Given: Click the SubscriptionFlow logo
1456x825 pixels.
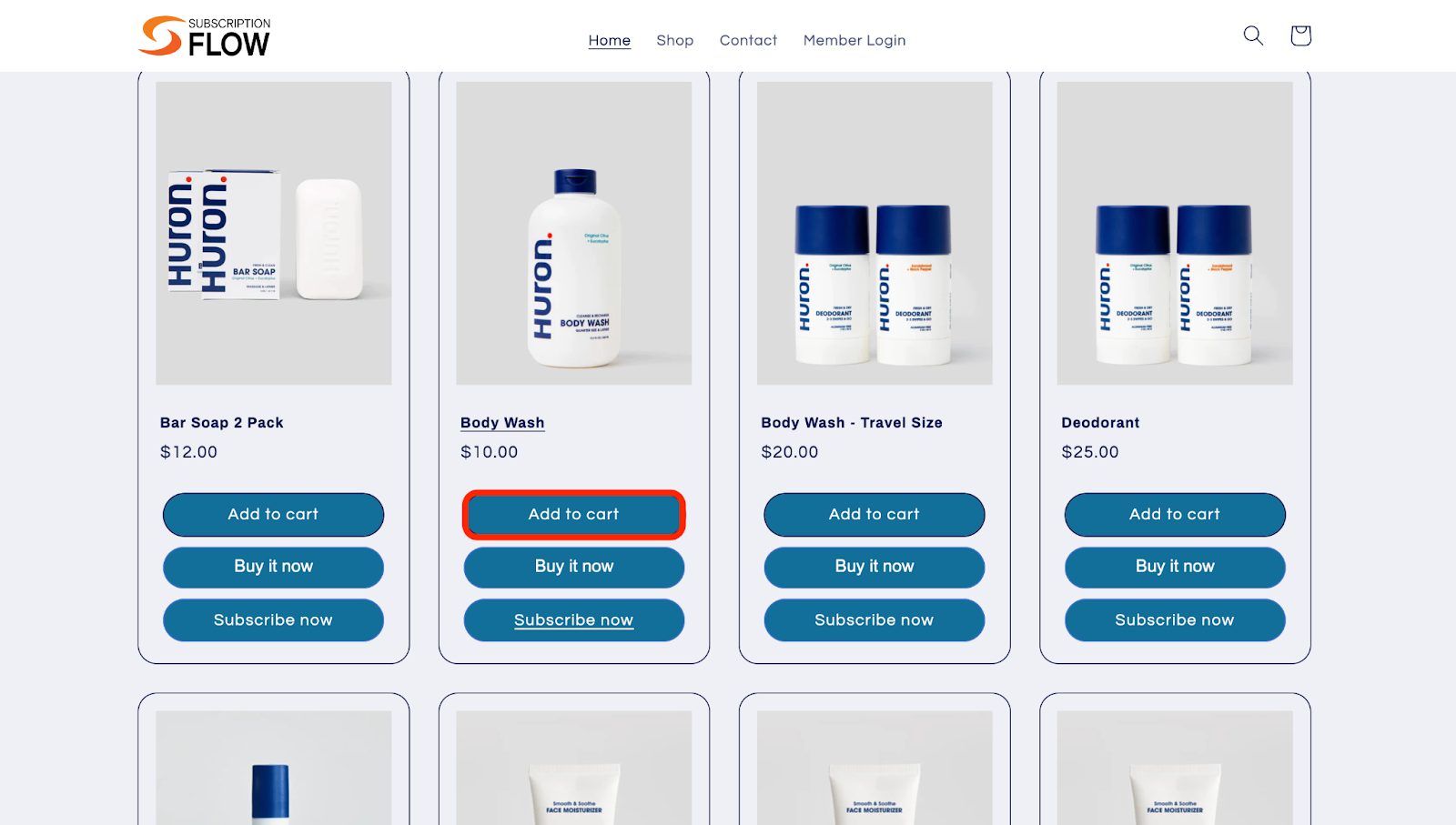Looking at the screenshot, I should (x=204, y=36).
